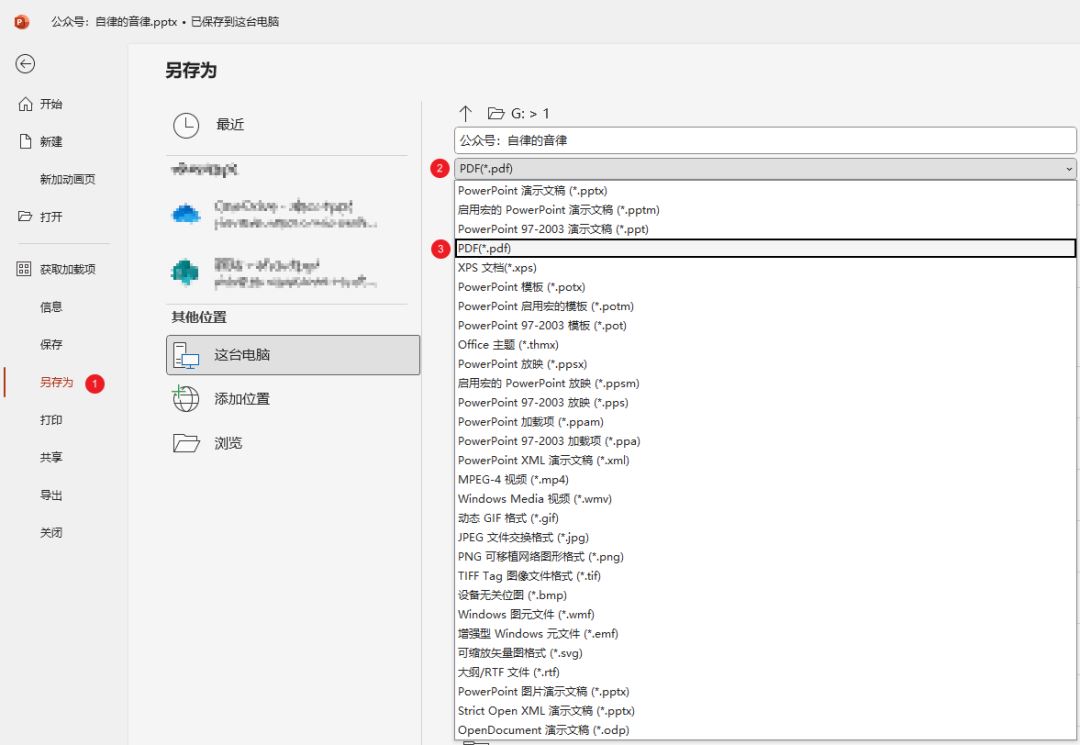Viewport: 1080px width, 745px height.
Task: Click the G: > 1 folder path
Action: (x=530, y=113)
